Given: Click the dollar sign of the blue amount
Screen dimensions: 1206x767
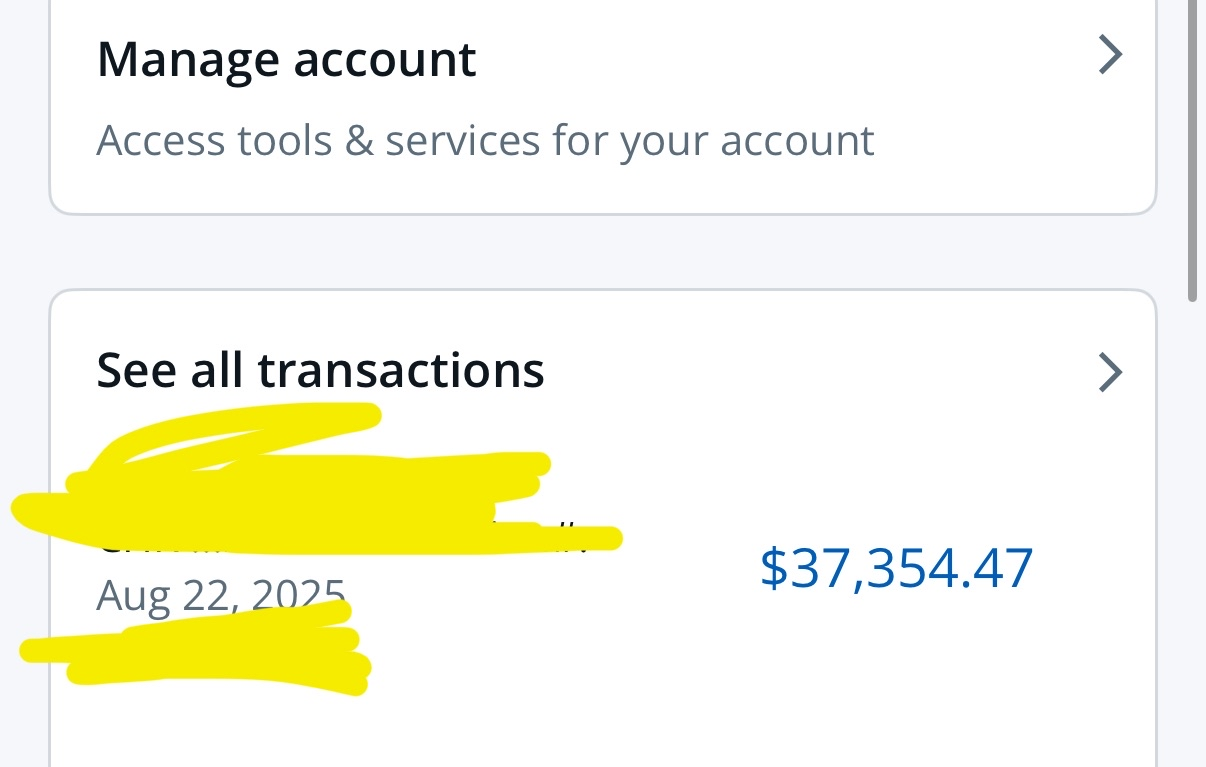Looking at the screenshot, I should pos(773,569).
